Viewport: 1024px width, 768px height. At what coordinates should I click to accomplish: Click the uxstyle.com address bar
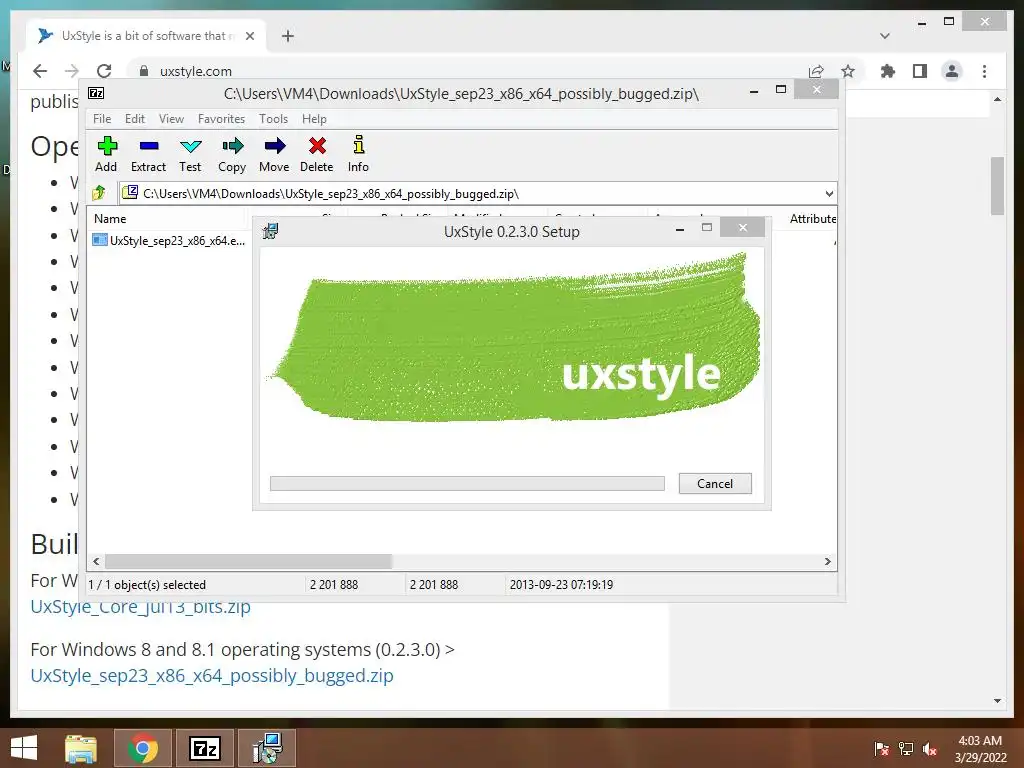(457, 71)
